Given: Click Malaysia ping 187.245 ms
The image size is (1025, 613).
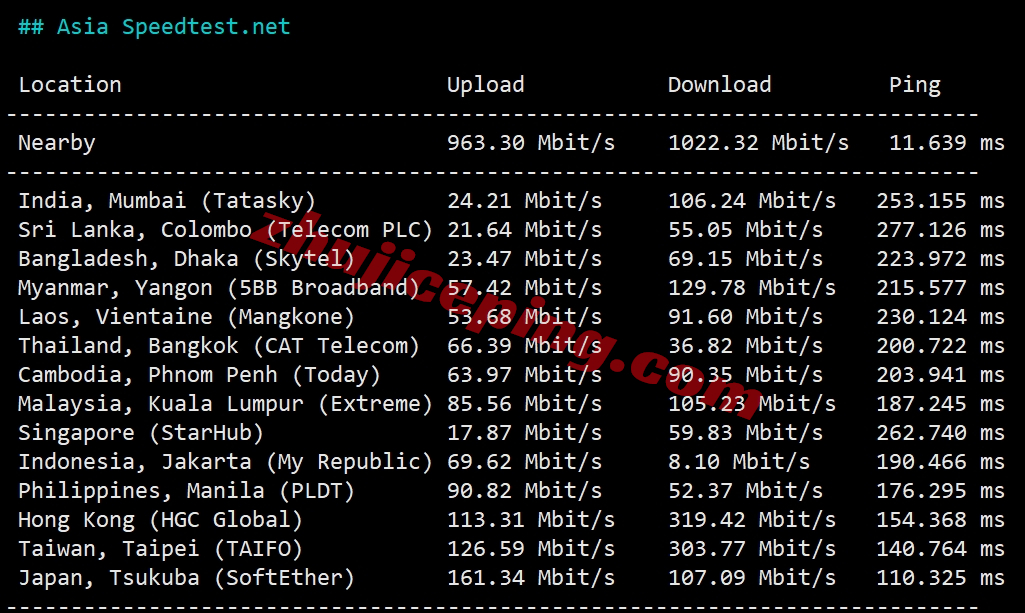Looking at the screenshot, I should pos(941,404).
